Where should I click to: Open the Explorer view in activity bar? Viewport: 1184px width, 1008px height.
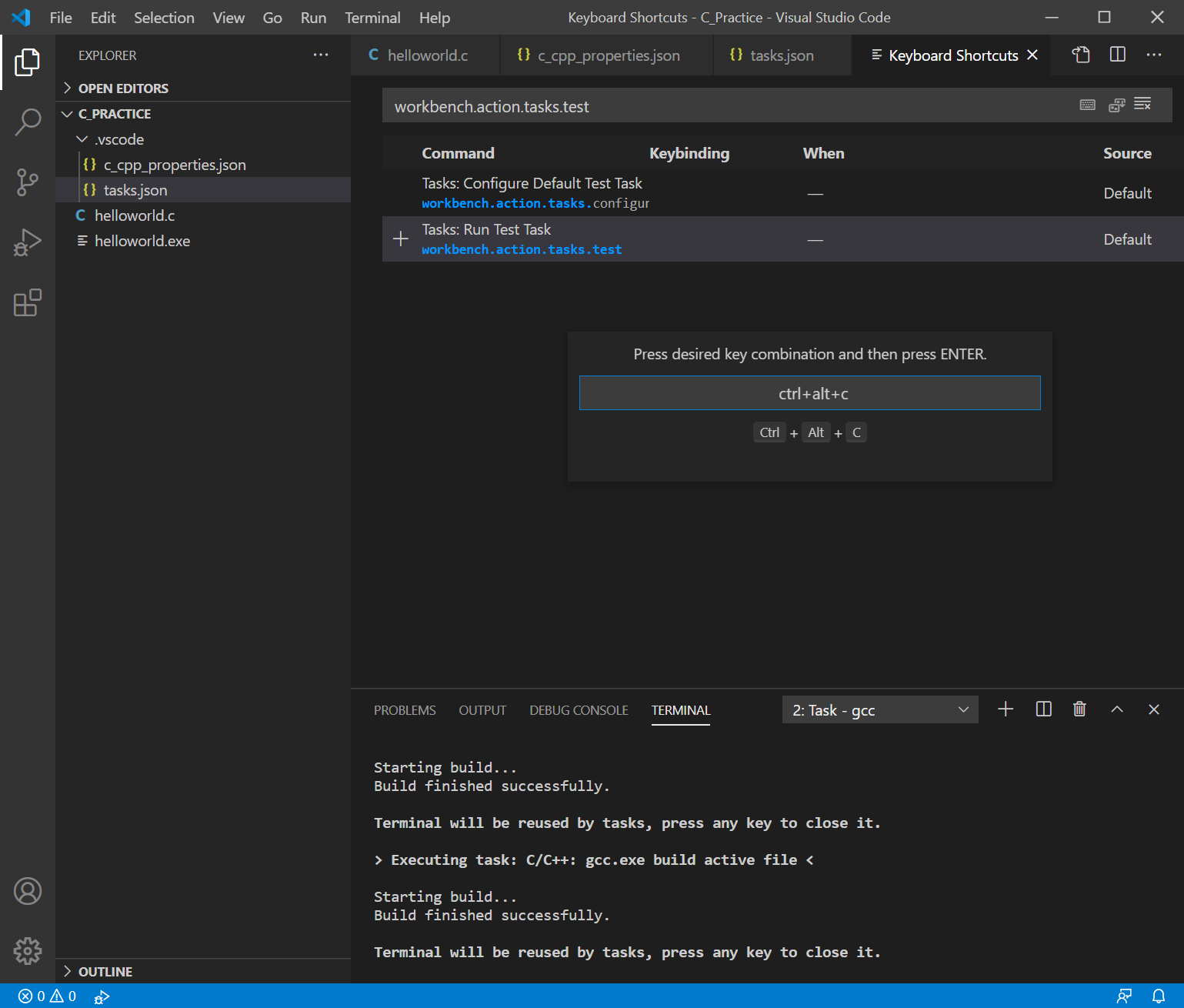(27, 62)
